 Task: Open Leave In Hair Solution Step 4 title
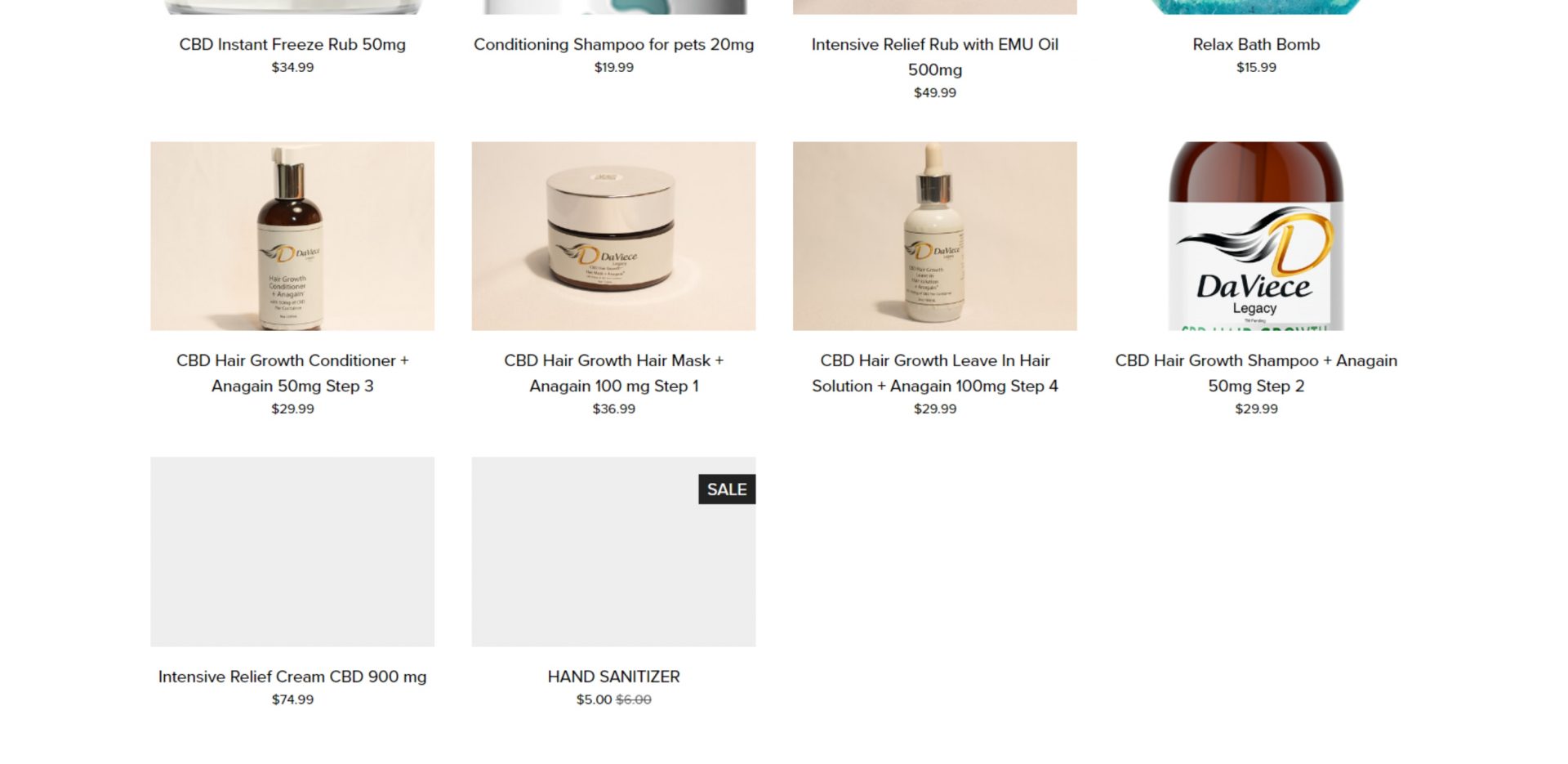pos(935,373)
